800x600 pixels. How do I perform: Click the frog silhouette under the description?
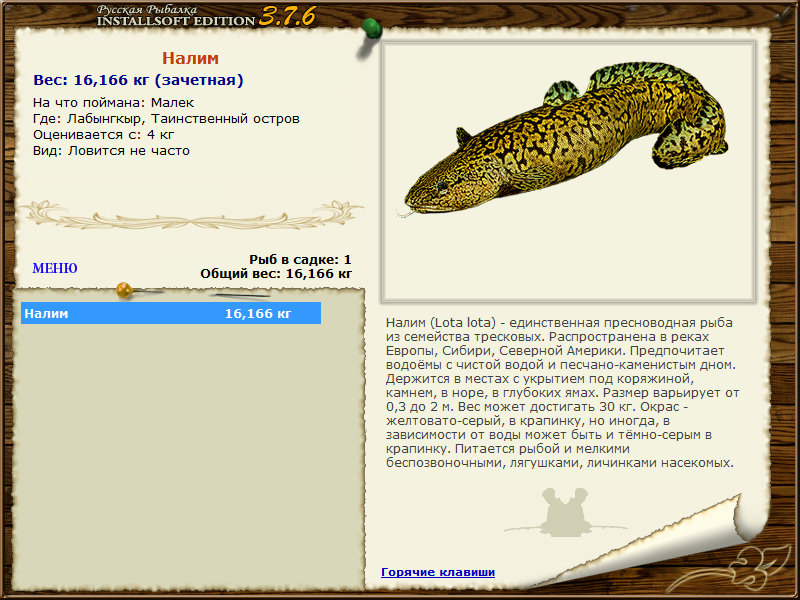tap(565, 512)
